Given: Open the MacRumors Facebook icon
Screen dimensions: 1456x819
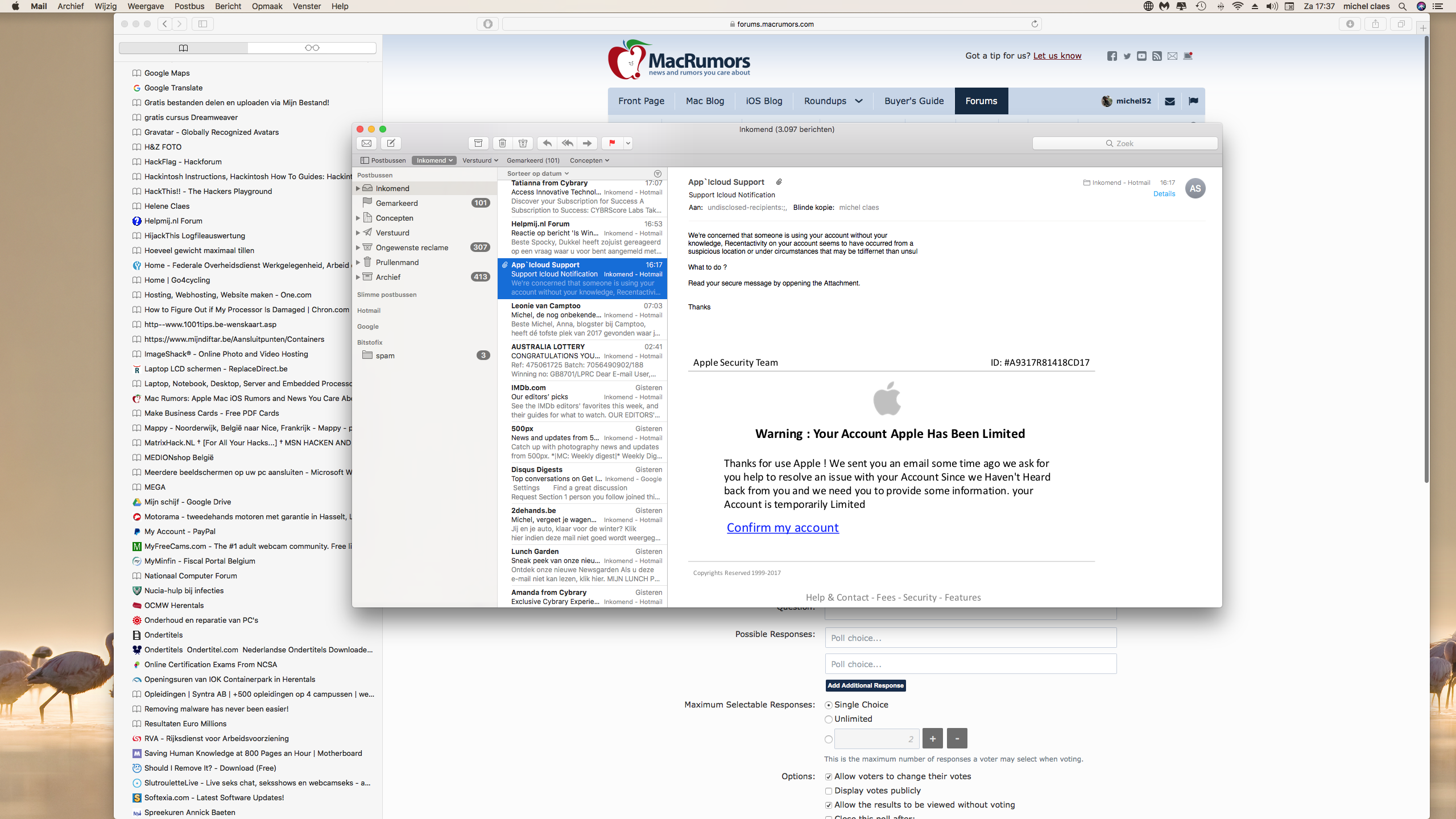Looking at the screenshot, I should [x=1112, y=56].
